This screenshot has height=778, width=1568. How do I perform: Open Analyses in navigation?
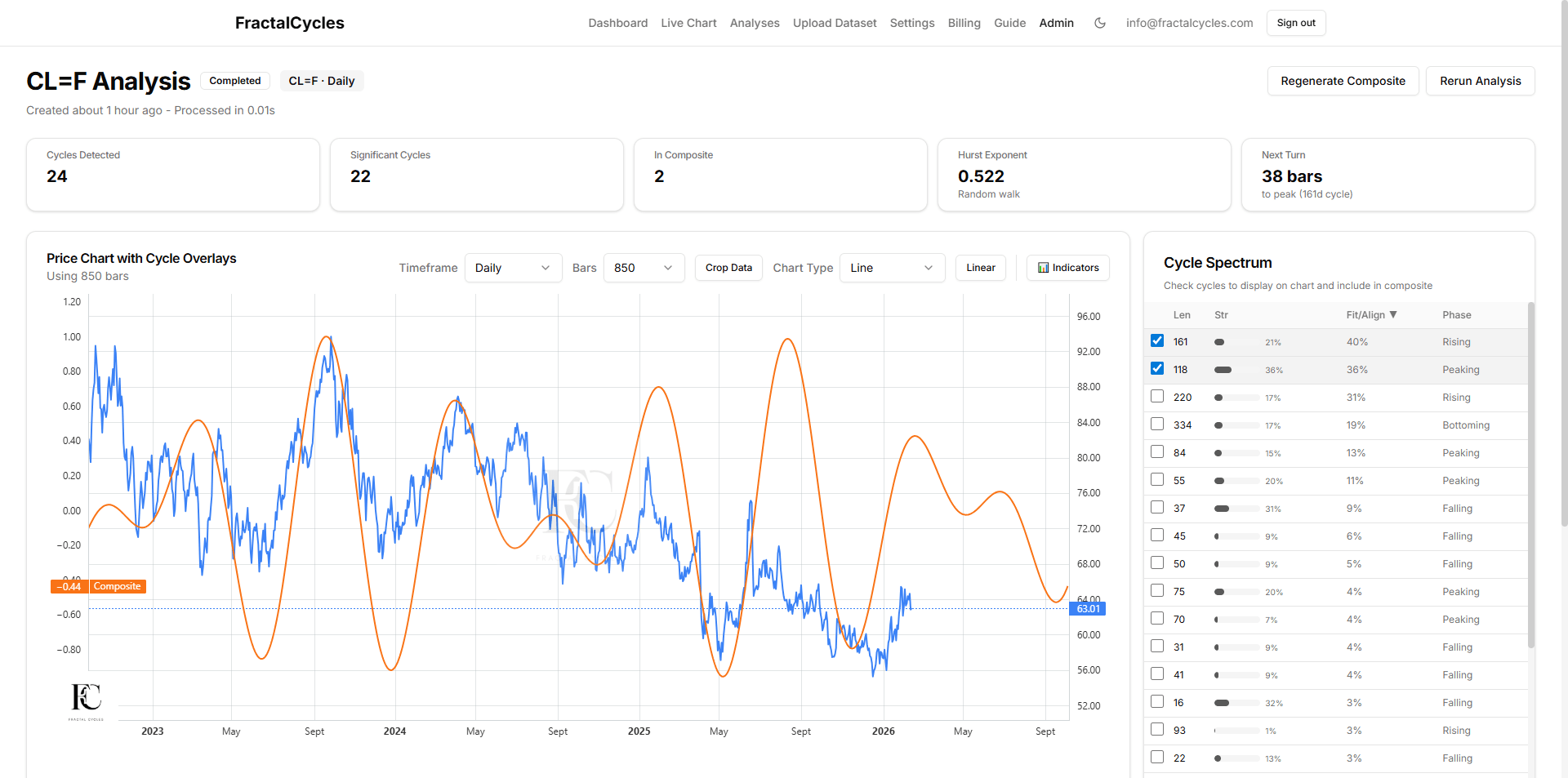755,23
